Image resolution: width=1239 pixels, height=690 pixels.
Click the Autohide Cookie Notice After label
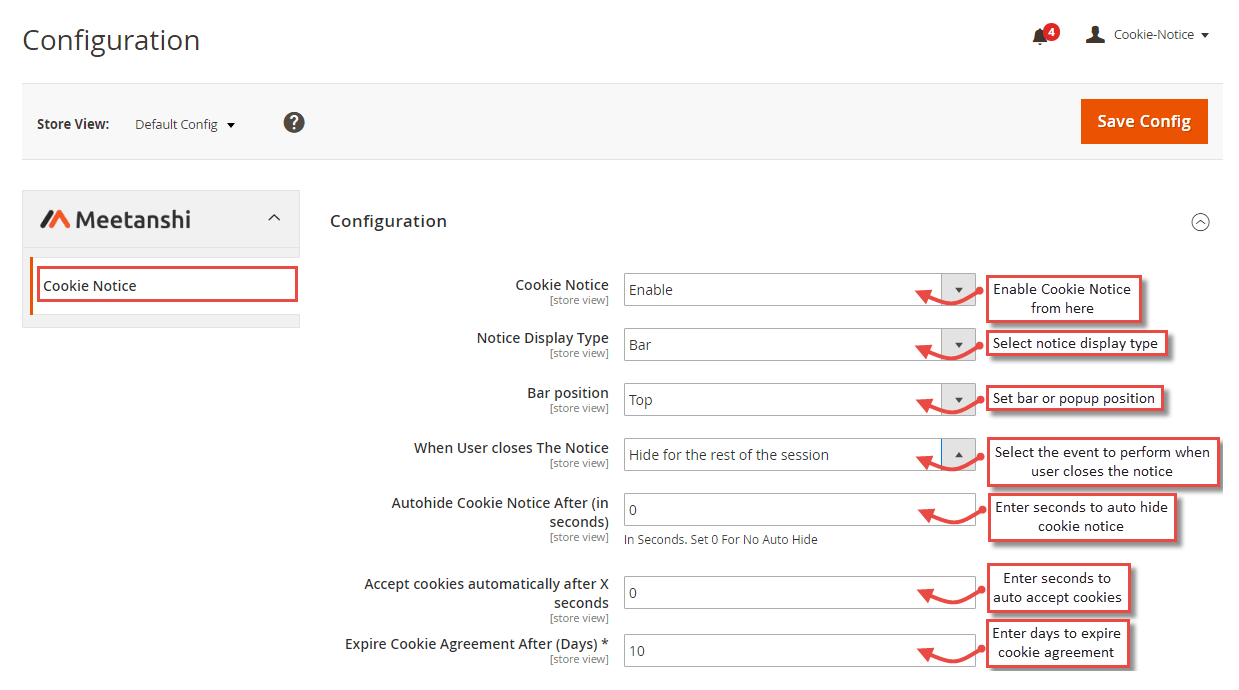coord(500,512)
